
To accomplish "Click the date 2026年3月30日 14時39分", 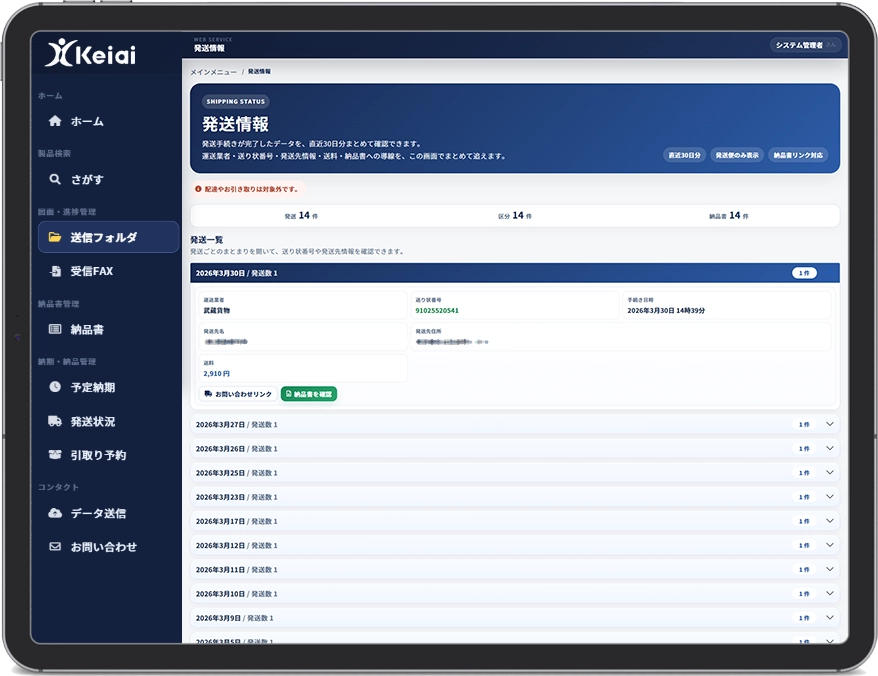I will click(x=666, y=310).
